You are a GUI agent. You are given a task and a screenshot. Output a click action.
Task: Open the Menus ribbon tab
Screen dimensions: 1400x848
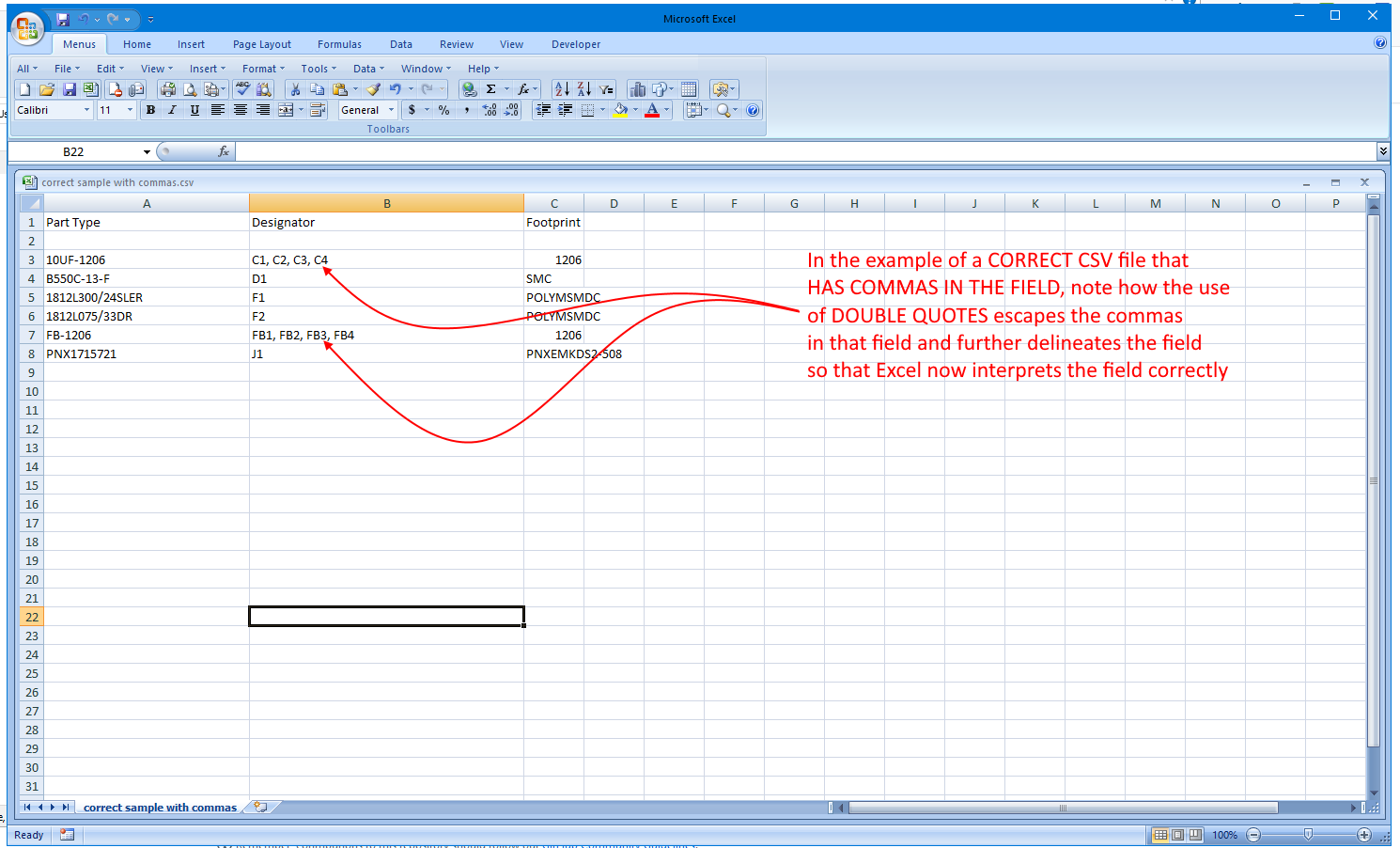point(79,44)
